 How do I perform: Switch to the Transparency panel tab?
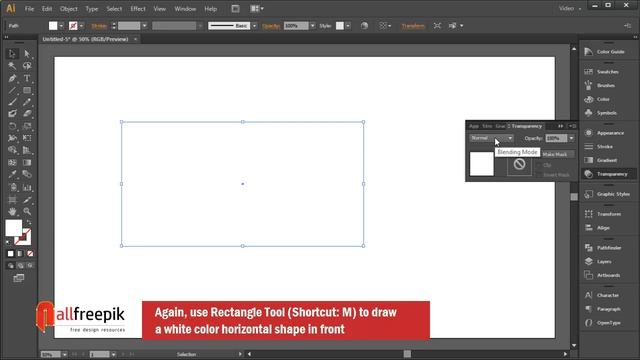point(525,126)
